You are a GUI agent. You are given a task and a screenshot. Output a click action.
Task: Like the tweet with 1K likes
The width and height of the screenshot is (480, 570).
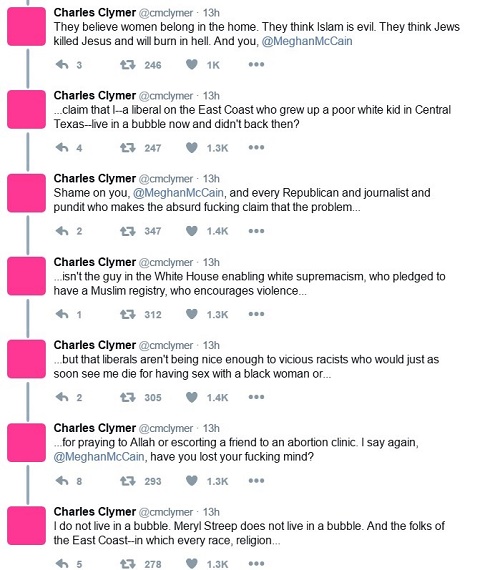point(192,65)
